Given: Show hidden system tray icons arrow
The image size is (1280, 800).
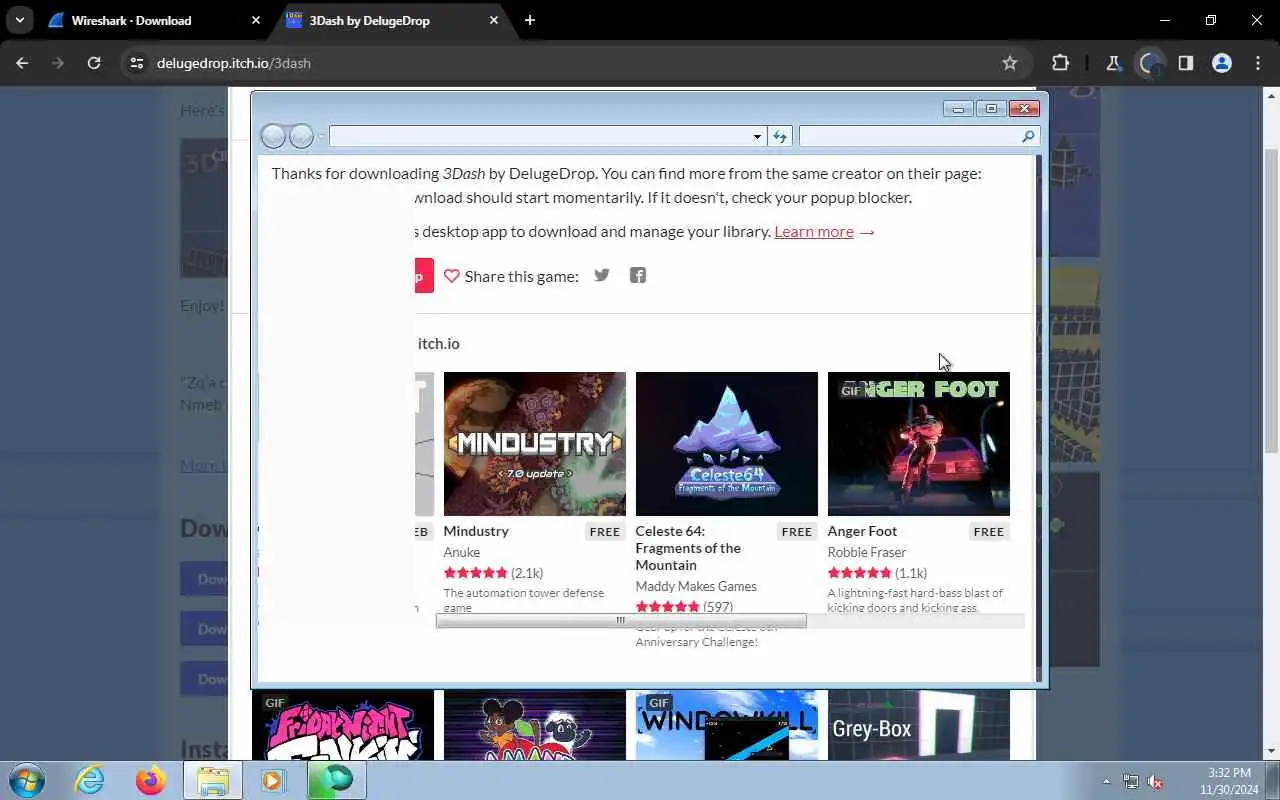Looking at the screenshot, I should point(1106,781).
